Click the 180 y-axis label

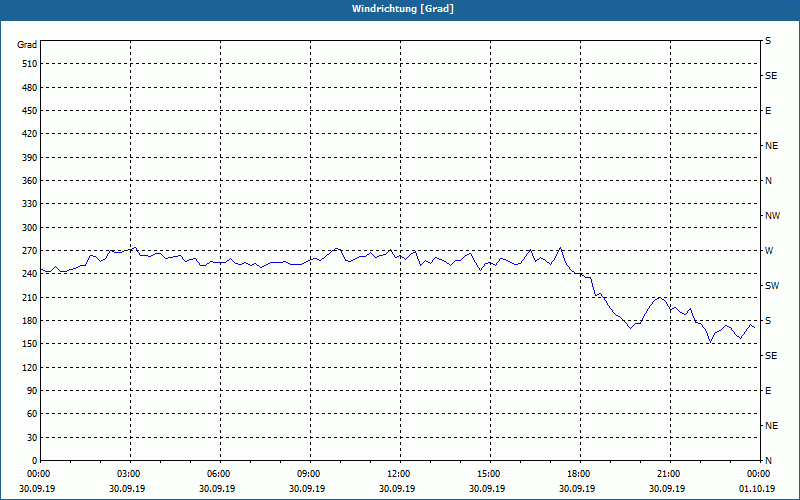pyautogui.click(x=30, y=321)
